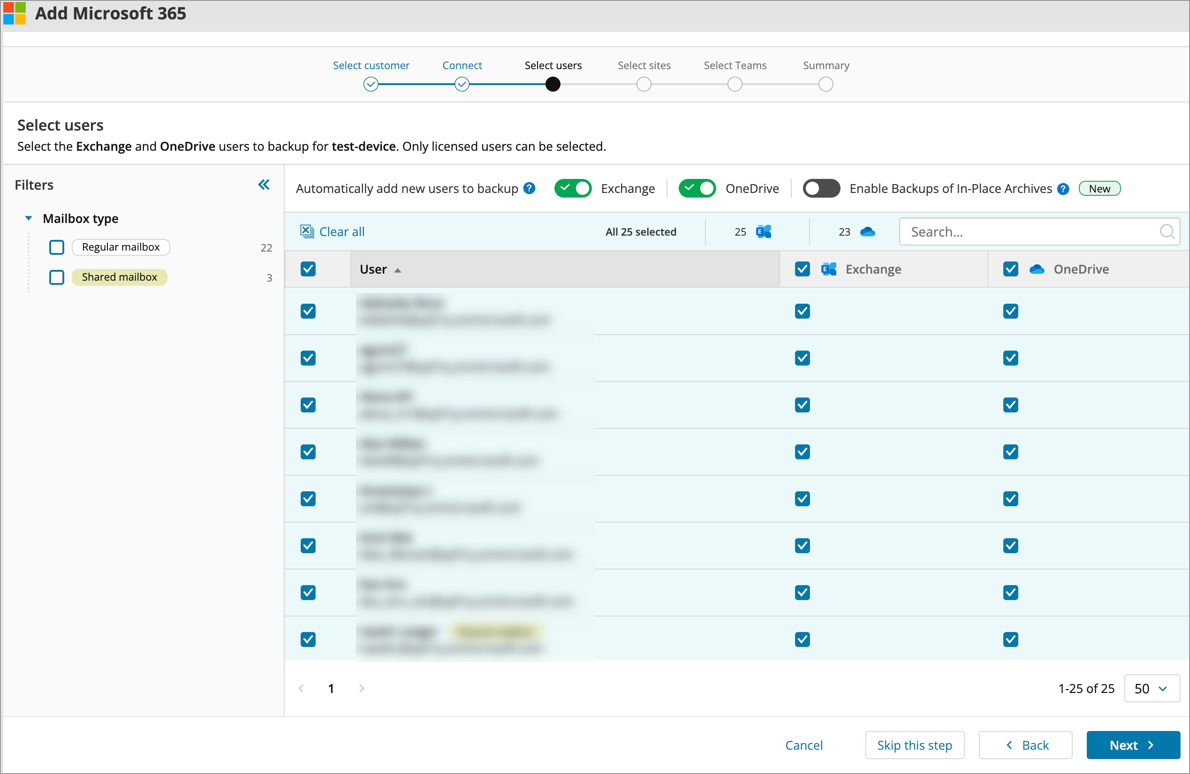Click the Exchange count icon beside 25
This screenshot has height=774, width=1190.
point(764,232)
